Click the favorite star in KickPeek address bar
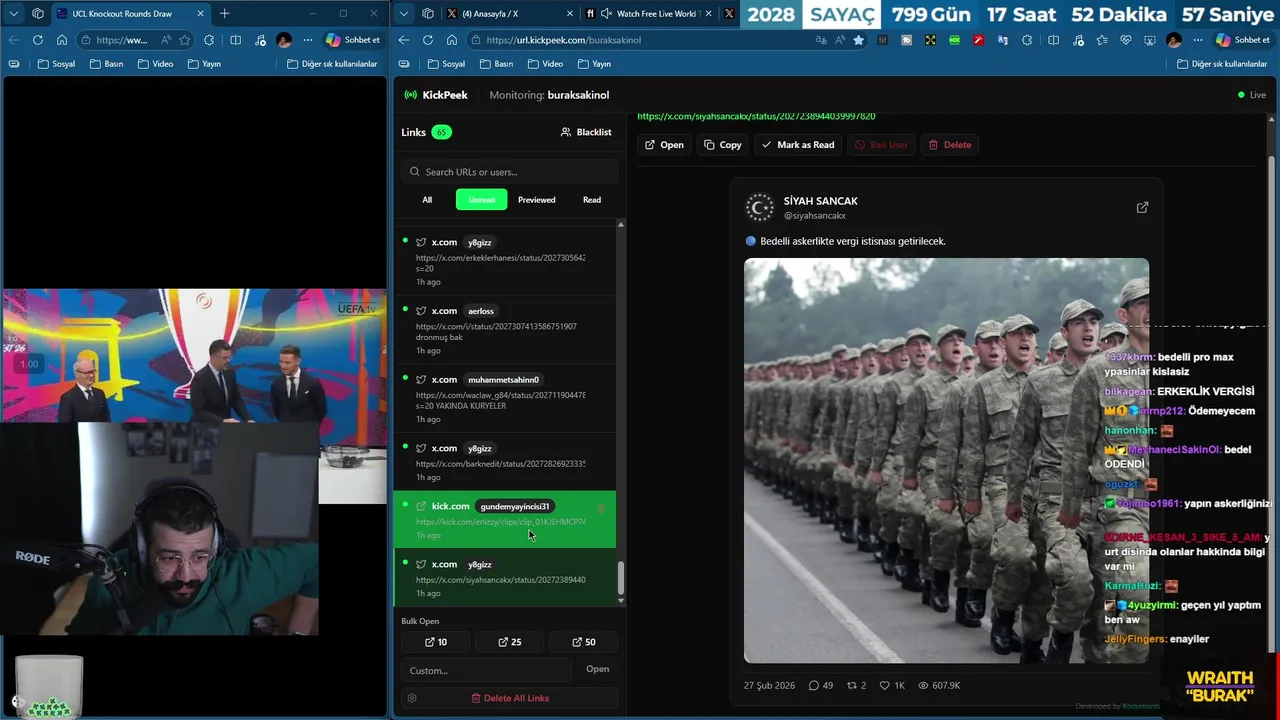This screenshot has width=1280, height=720. [x=858, y=40]
